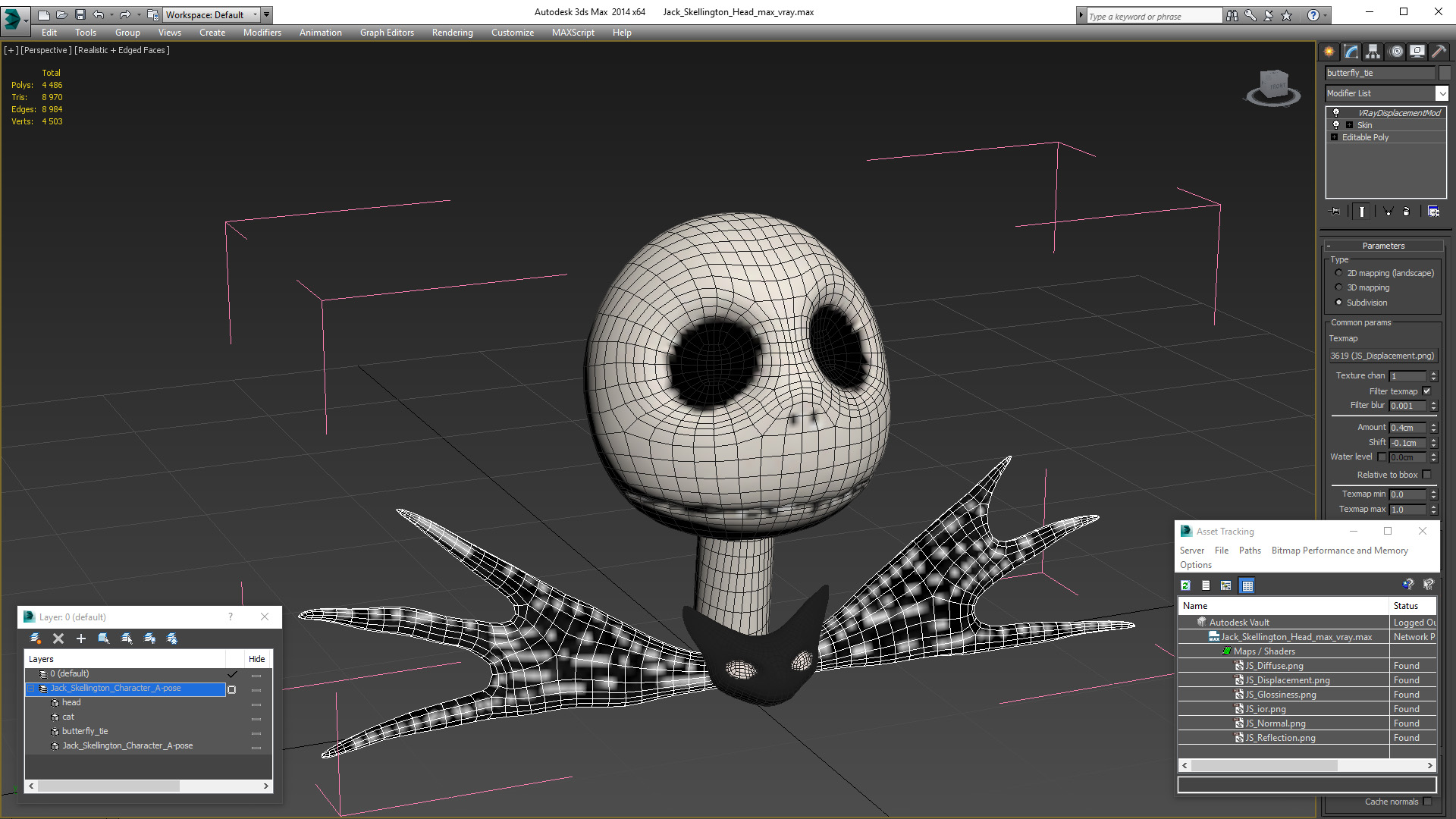The width and height of the screenshot is (1456, 819).
Task: Click Freeze/Unfreeze All Layers icon
Action: (x=172, y=639)
